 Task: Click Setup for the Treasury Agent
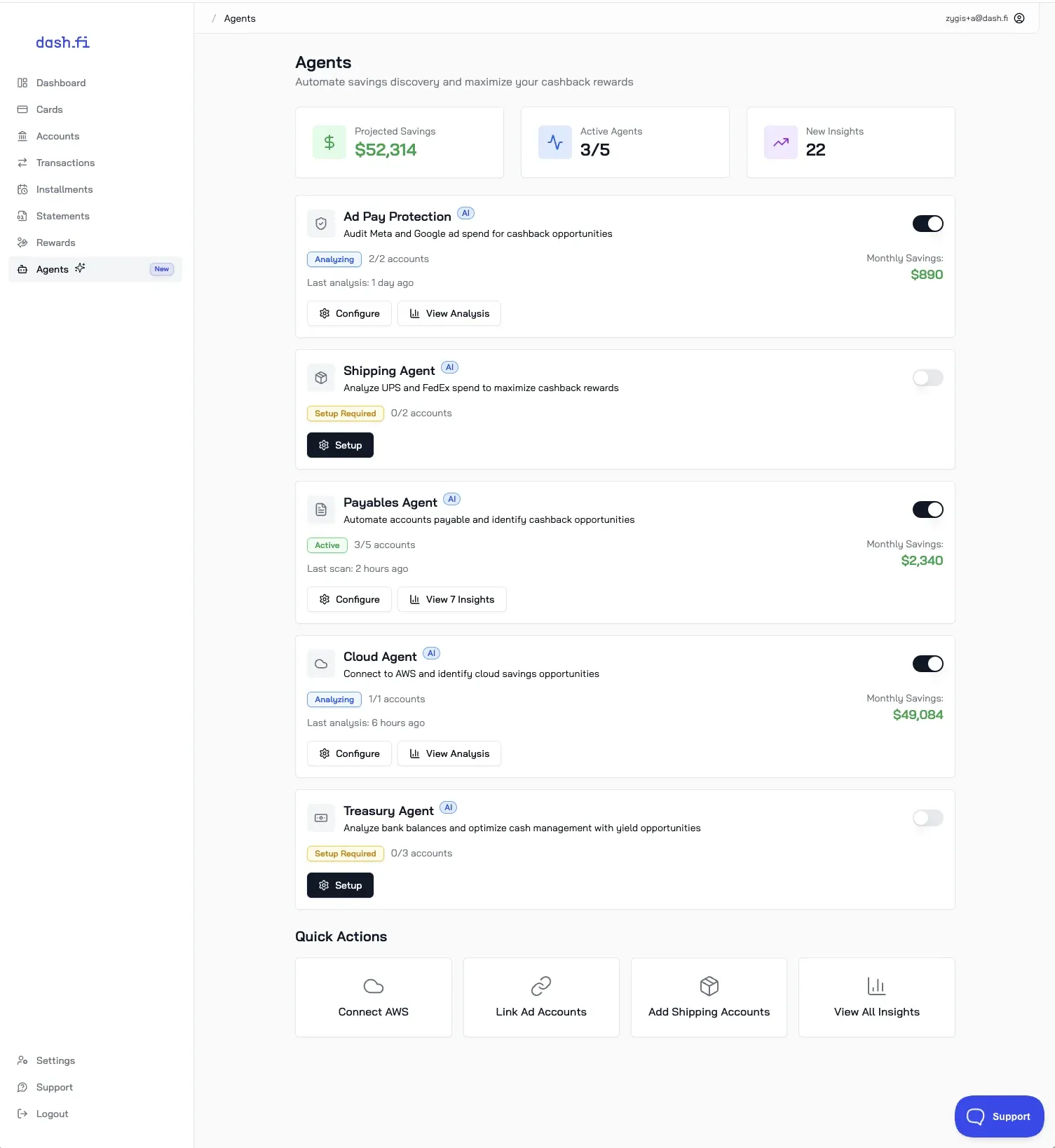340,885
